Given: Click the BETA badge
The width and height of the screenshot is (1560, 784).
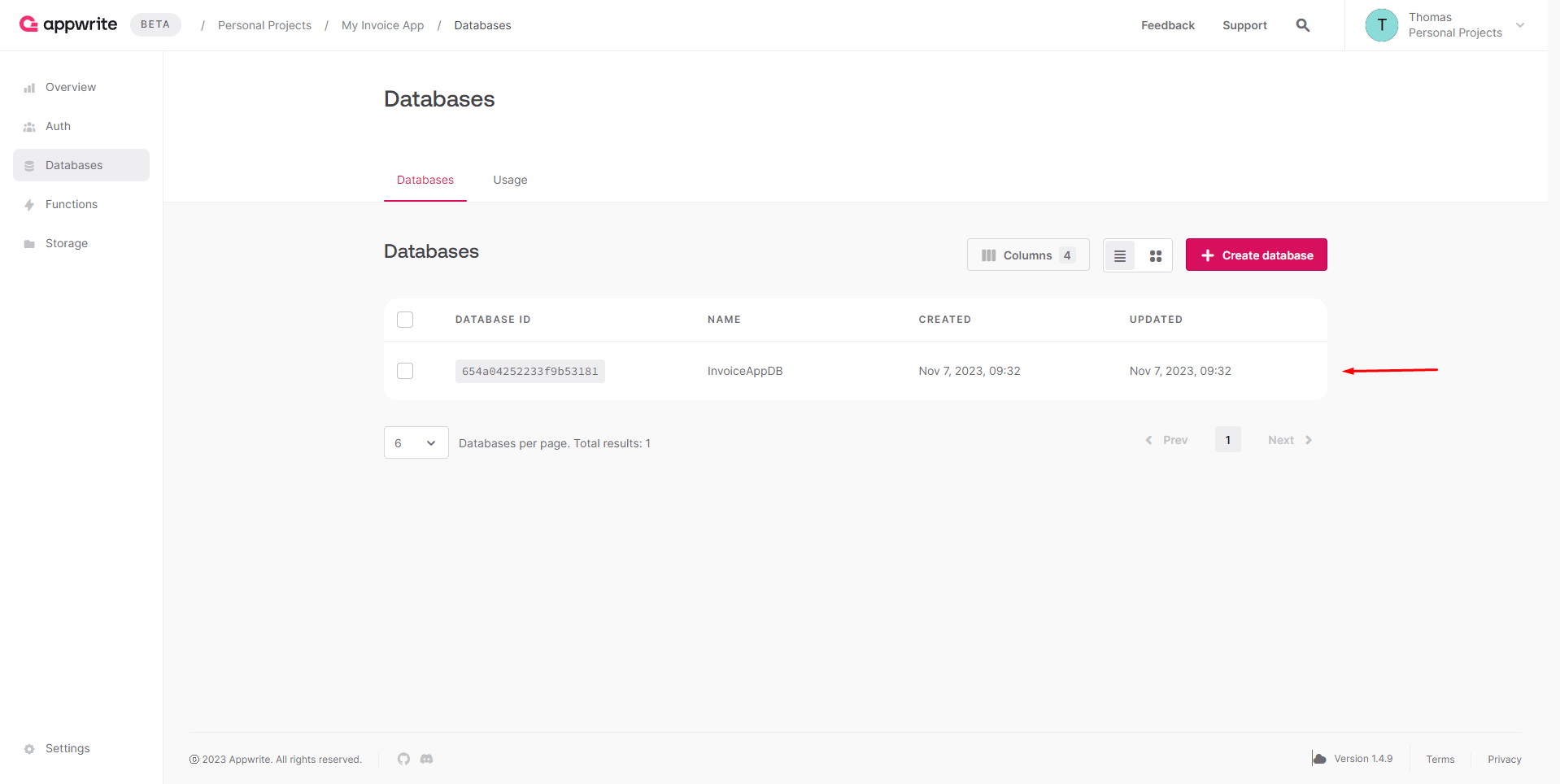Looking at the screenshot, I should pyautogui.click(x=155, y=24).
